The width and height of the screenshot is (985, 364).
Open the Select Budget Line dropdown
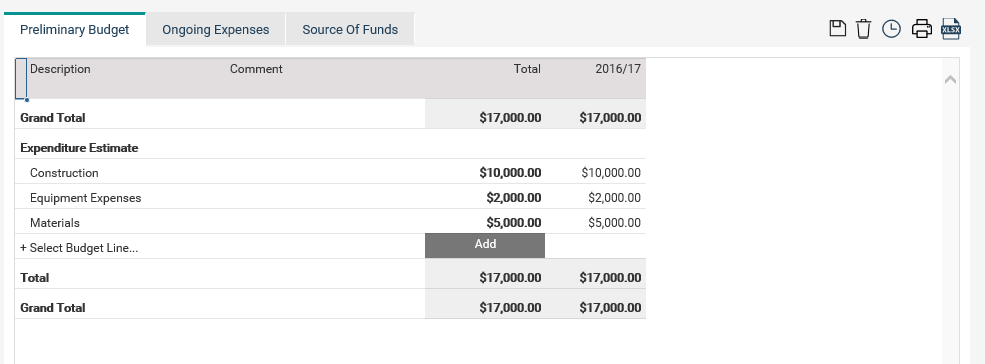pyautogui.click(x=80, y=248)
